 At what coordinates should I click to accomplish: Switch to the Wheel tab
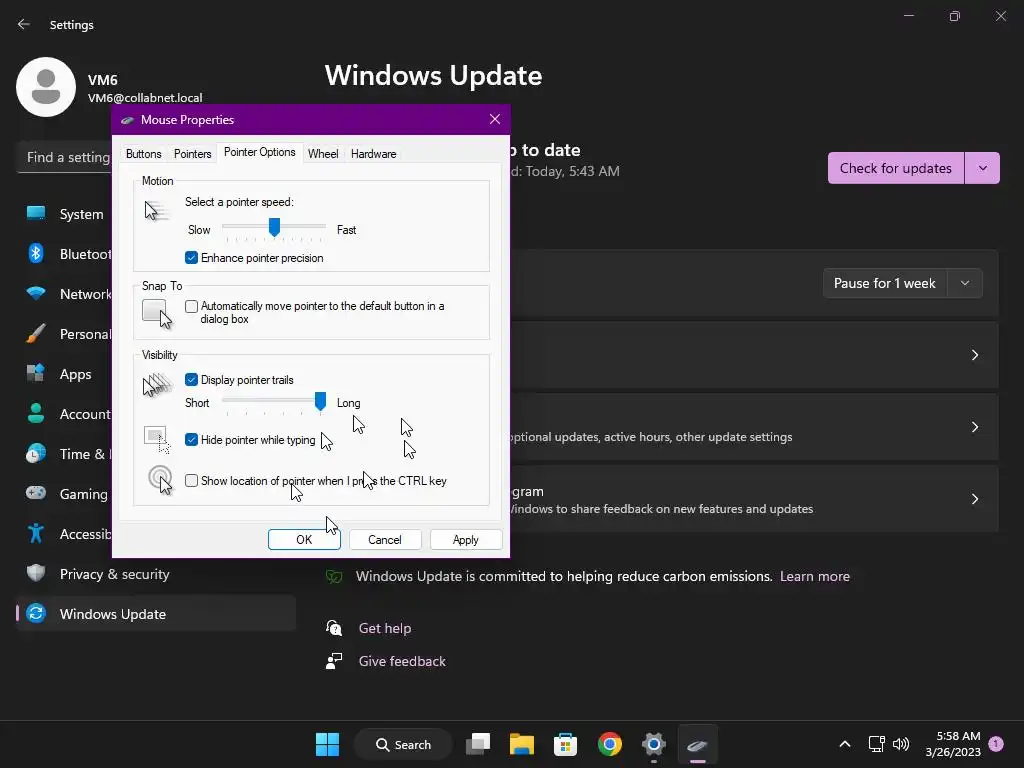pos(323,154)
